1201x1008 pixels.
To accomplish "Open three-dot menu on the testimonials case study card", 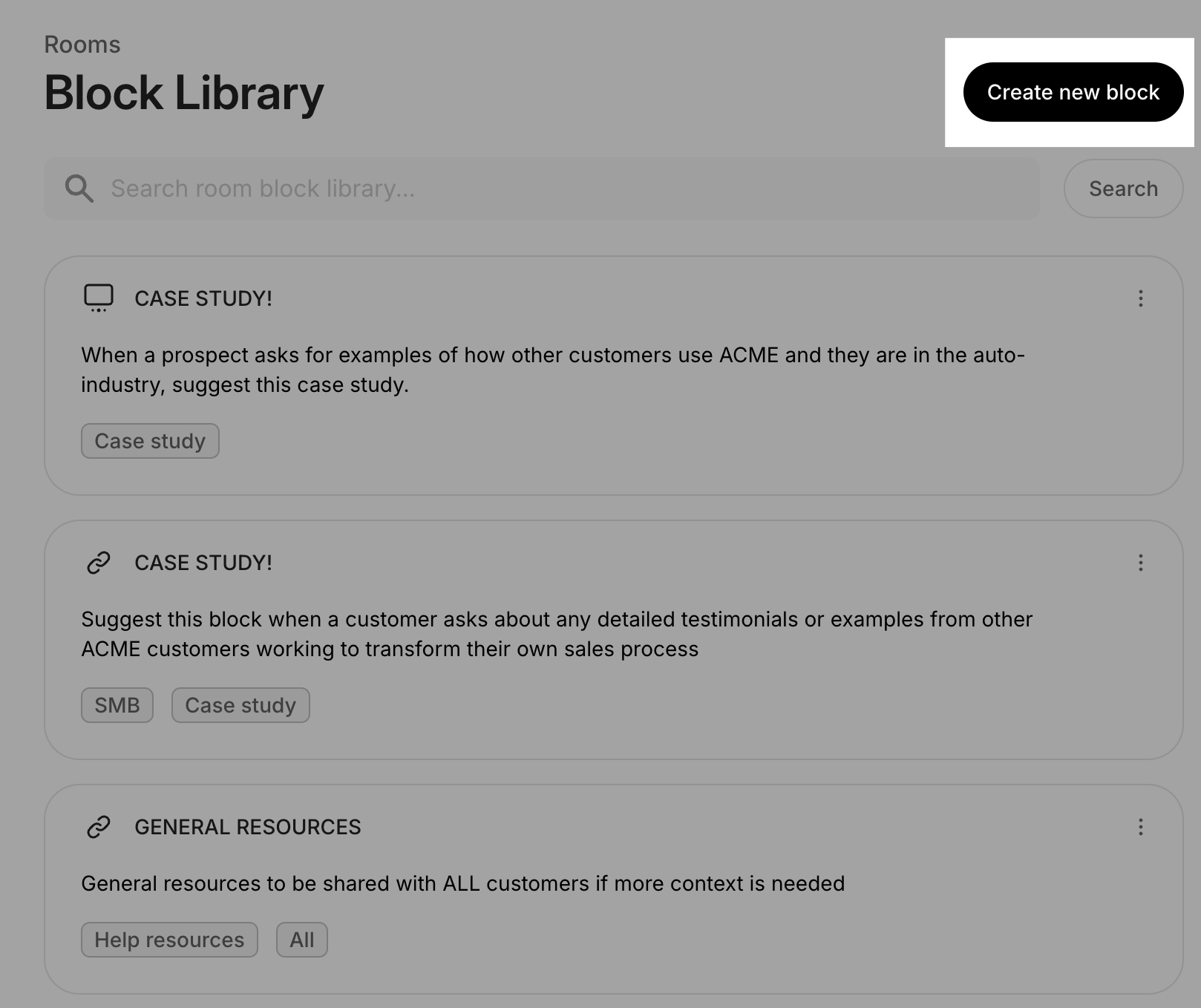I will pos(1140,563).
